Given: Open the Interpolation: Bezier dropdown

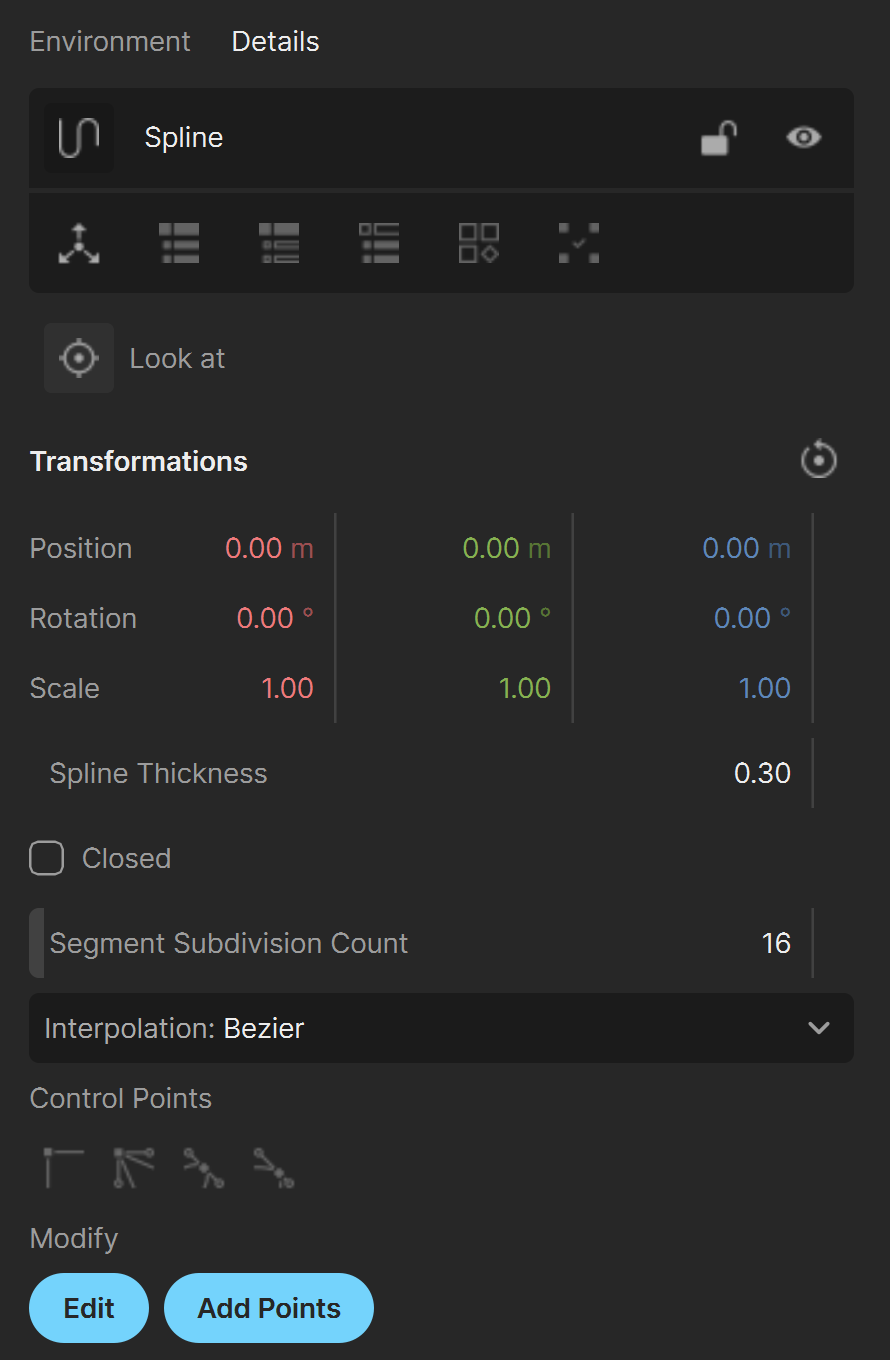Looking at the screenshot, I should (441, 1028).
